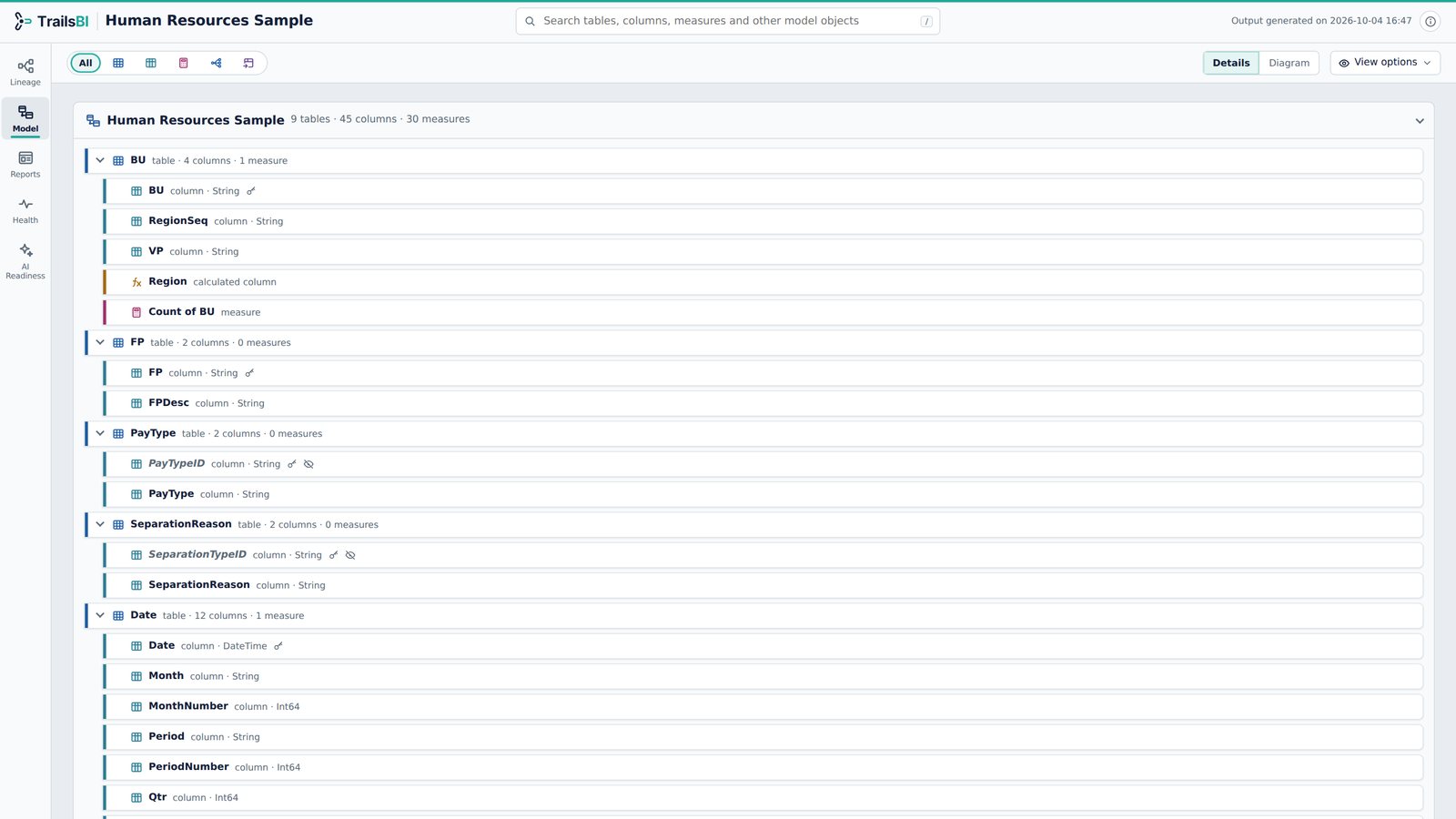The height and width of the screenshot is (819, 1456).
Task: Switch to the Diagram tab
Action: click(x=1289, y=63)
